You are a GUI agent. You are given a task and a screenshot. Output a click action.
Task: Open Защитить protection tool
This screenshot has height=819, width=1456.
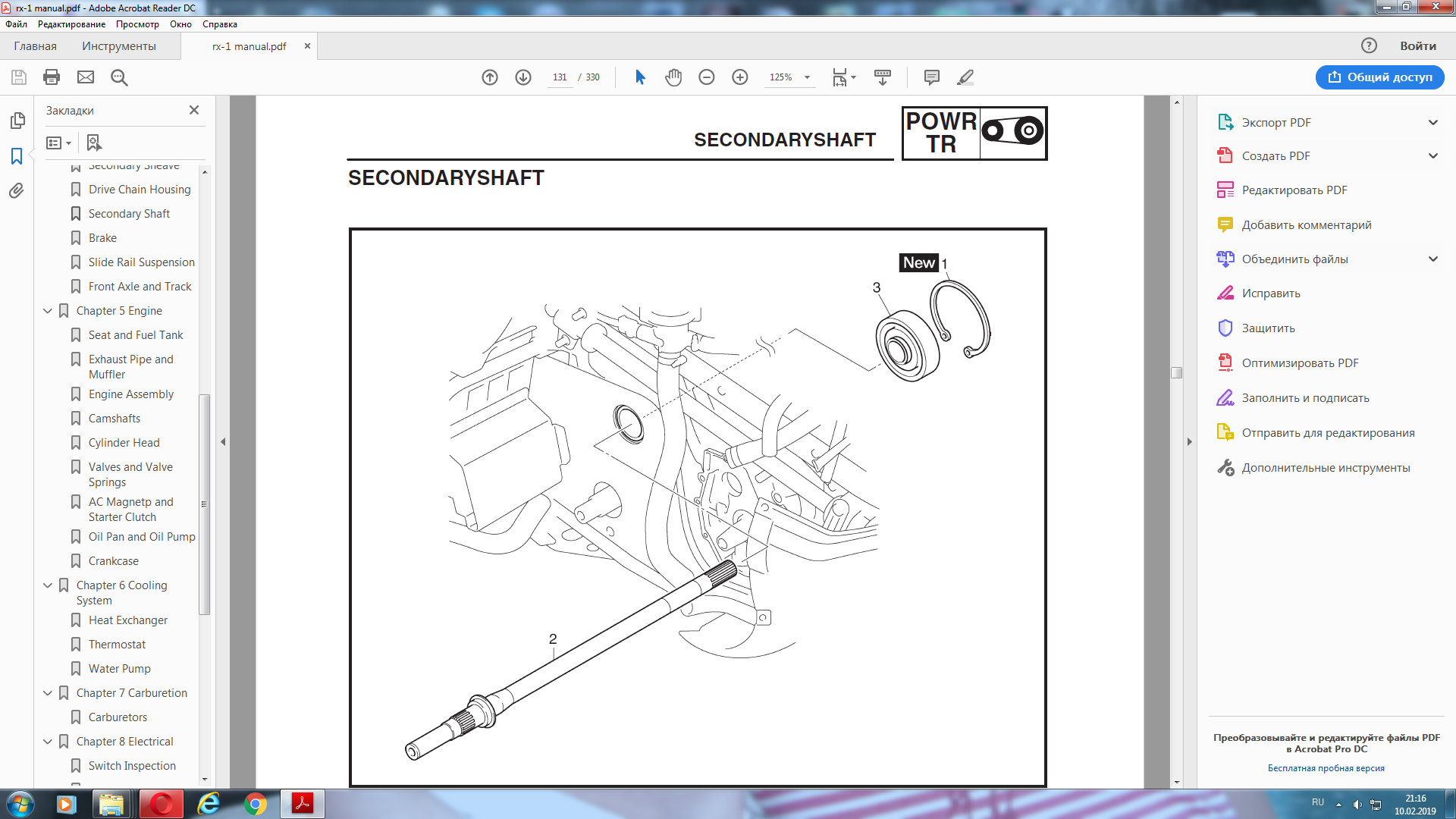pos(1268,328)
